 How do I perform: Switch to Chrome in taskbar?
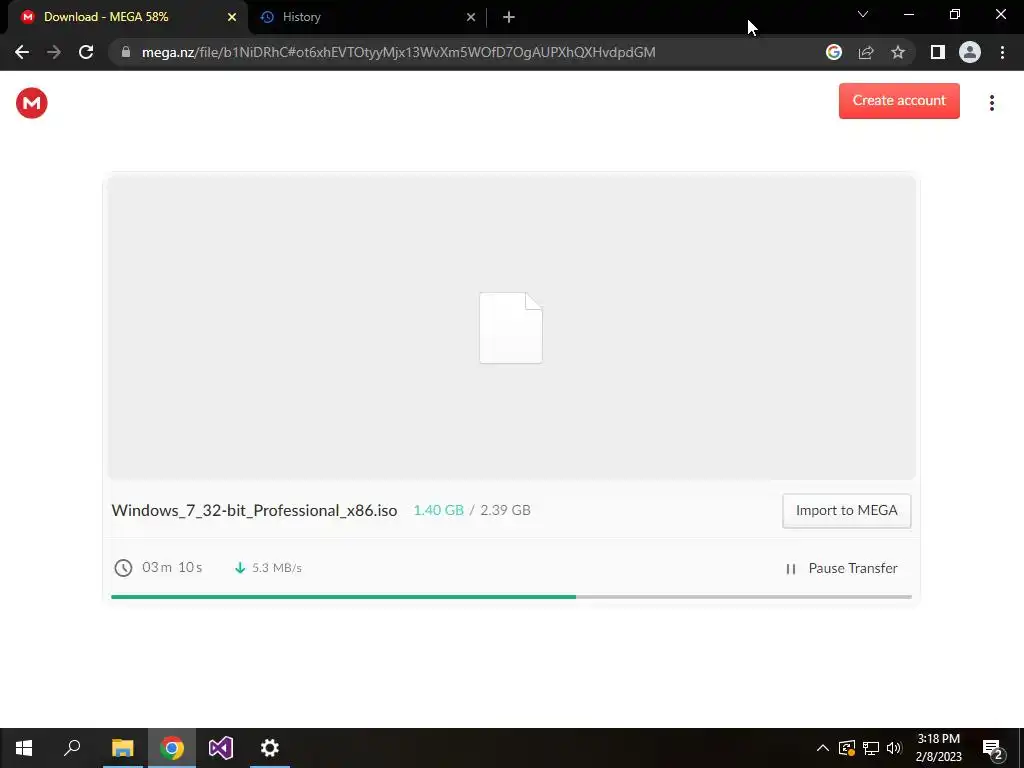click(172, 748)
